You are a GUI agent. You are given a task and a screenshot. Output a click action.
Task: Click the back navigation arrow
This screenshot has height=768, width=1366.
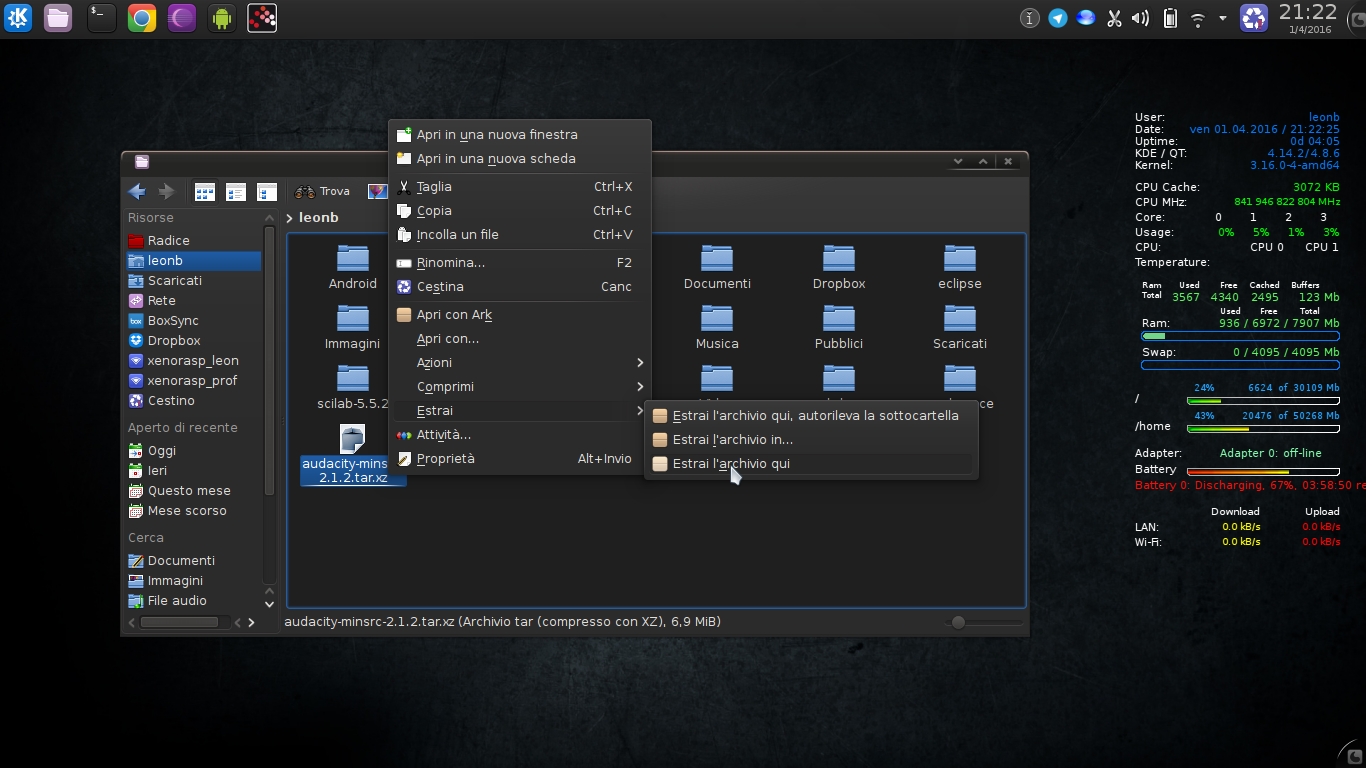click(136, 191)
